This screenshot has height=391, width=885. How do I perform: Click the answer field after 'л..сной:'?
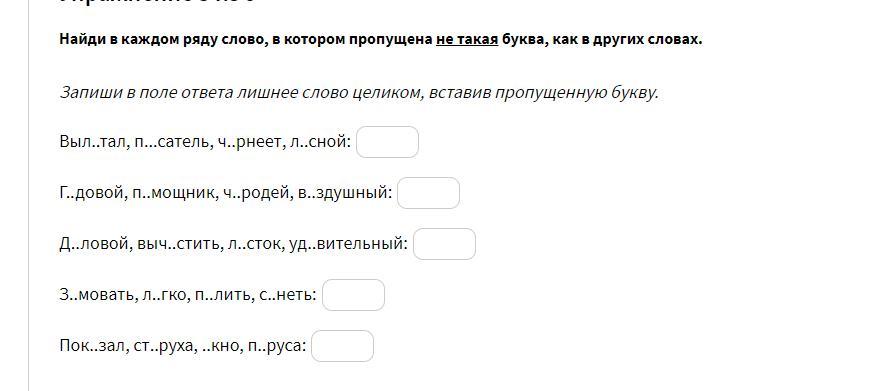[x=387, y=142]
